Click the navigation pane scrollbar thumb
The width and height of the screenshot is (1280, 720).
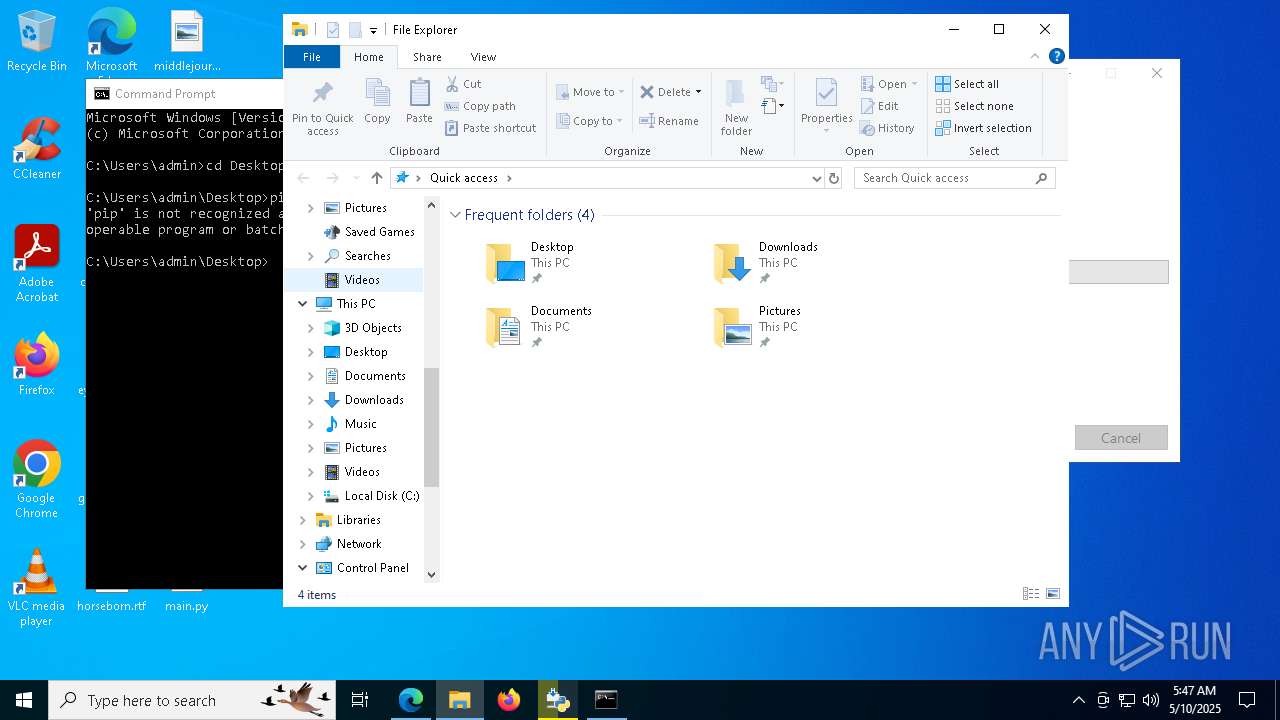point(432,427)
